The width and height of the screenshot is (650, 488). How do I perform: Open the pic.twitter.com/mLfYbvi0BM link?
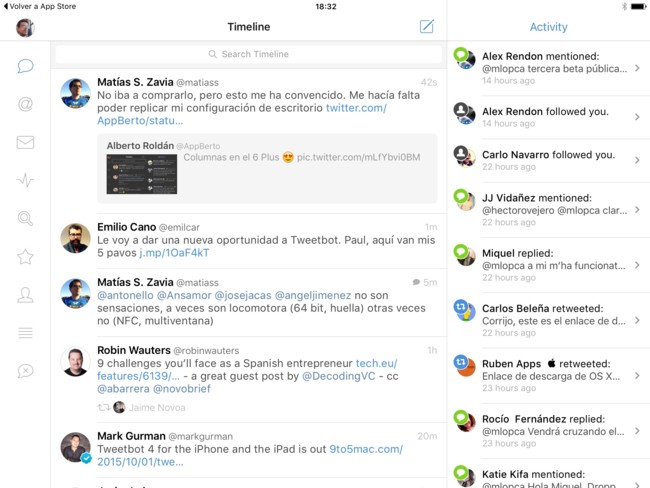pyautogui.click(x=359, y=157)
